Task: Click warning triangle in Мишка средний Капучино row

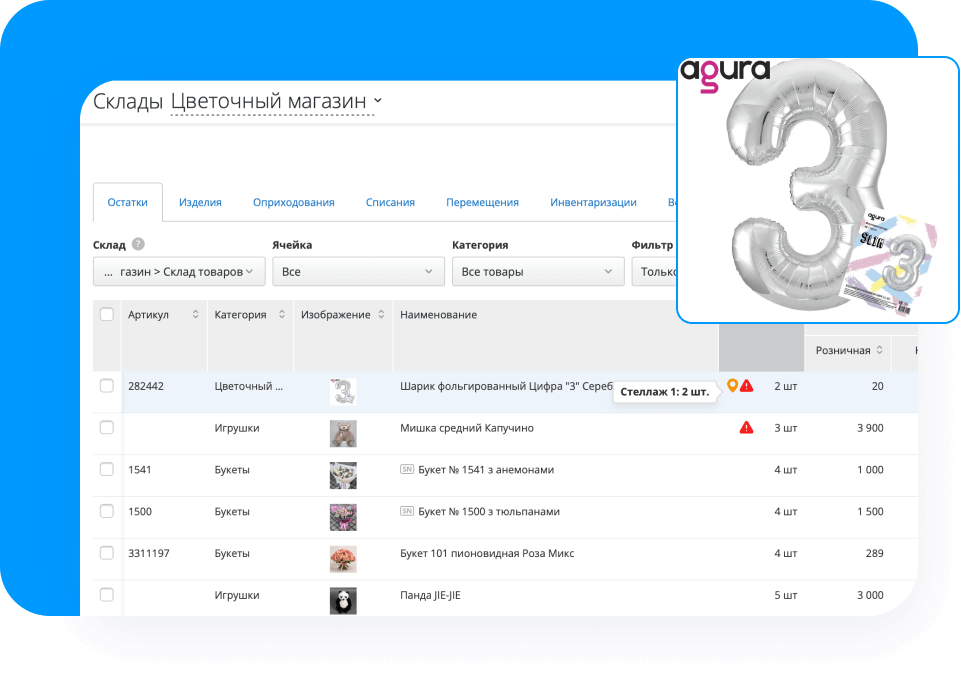Action: click(746, 428)
